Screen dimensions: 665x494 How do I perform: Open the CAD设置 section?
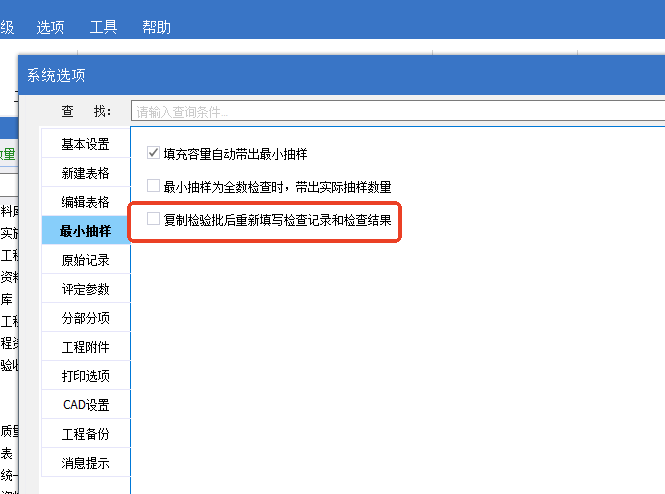(85, 405)
